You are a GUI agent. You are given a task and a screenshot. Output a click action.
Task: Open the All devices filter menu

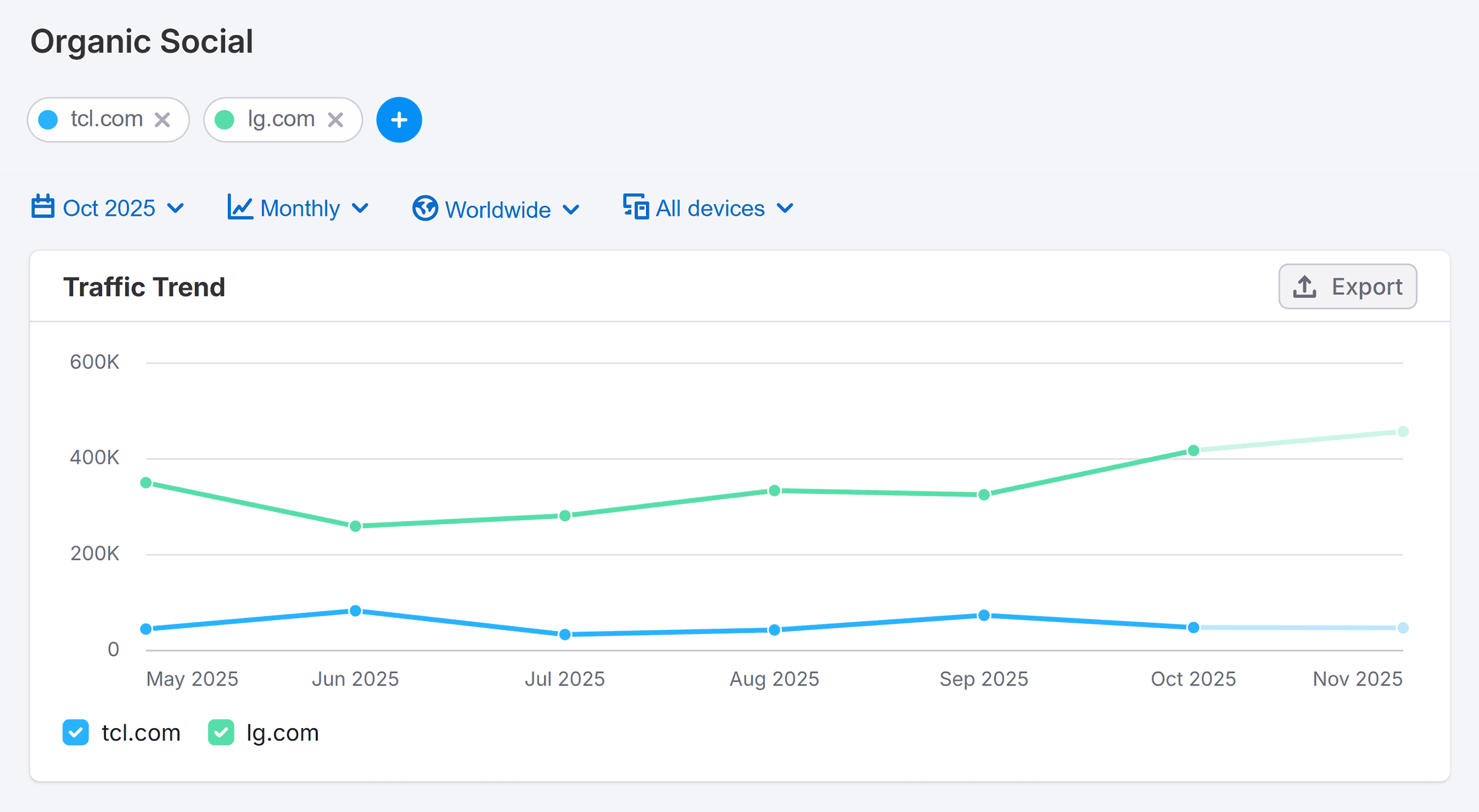(x=710, y=208)
